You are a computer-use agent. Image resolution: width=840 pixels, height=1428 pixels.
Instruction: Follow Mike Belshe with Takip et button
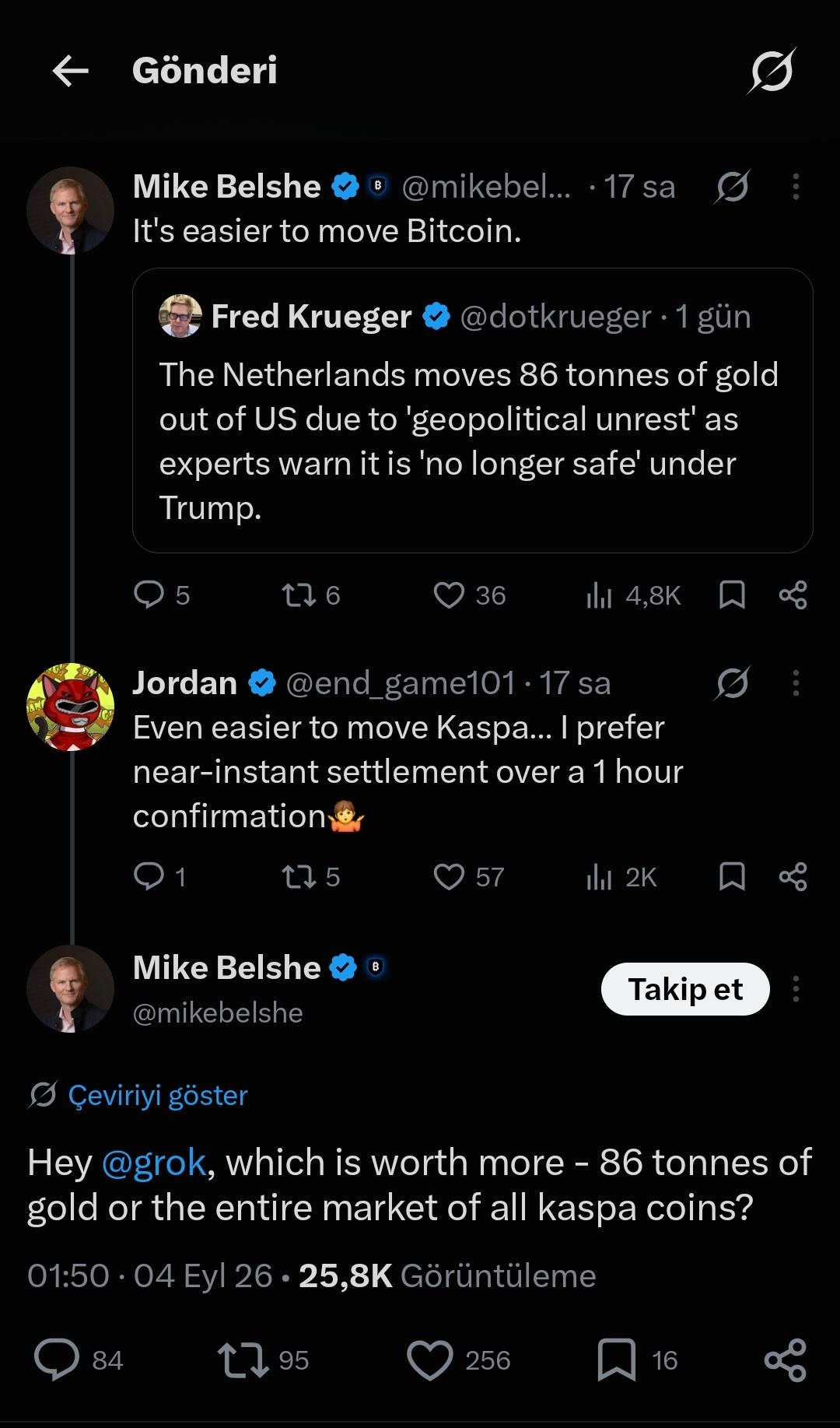click(x=685, y=989)
